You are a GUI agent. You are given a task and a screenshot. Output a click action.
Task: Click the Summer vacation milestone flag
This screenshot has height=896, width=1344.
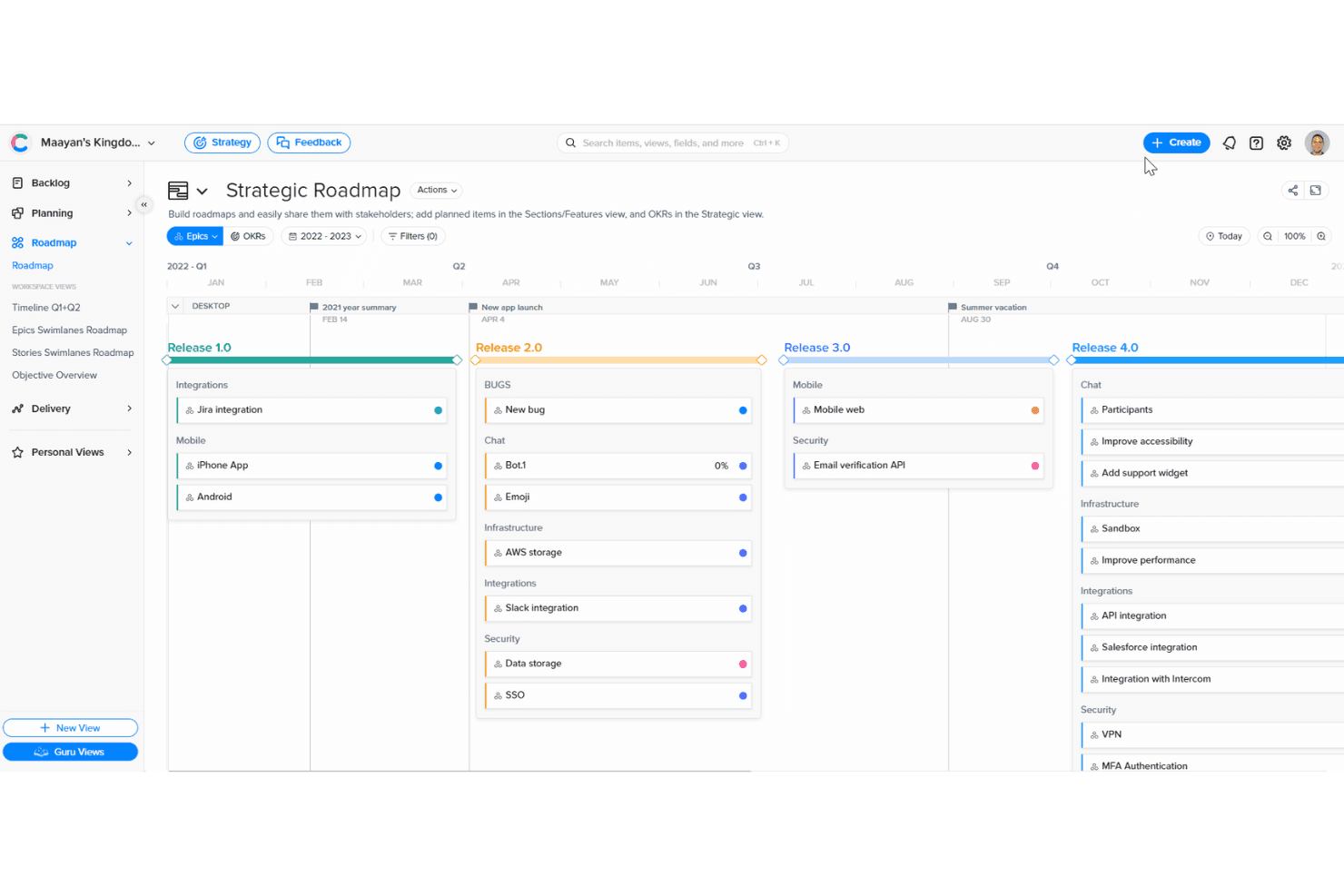[x=953, y=307]
